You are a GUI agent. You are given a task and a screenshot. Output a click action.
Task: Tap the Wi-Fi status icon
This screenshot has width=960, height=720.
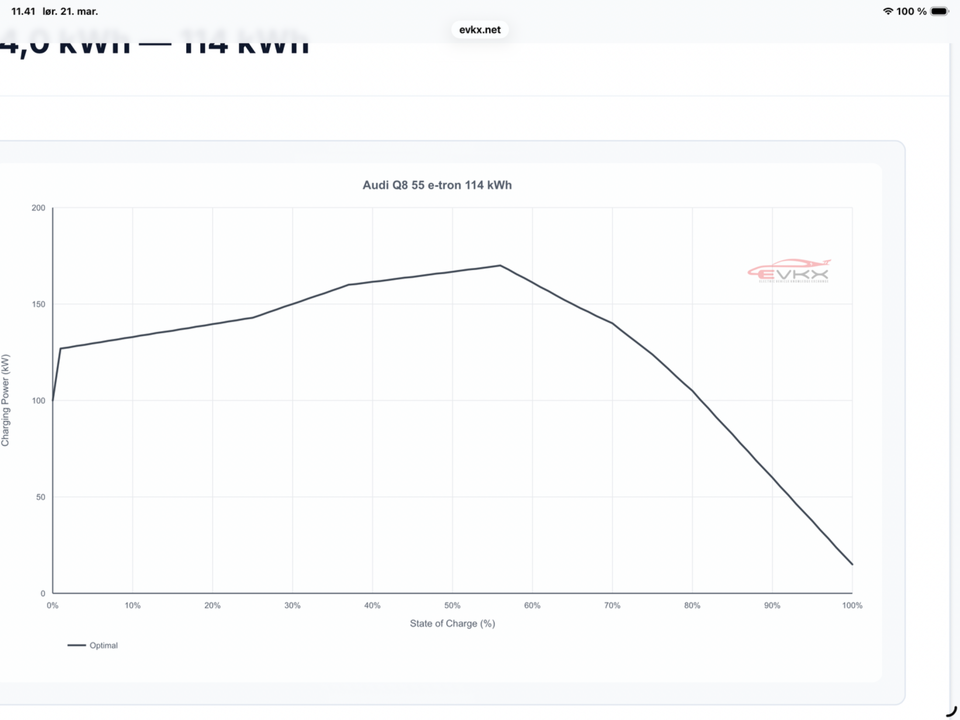pos(887,11)
